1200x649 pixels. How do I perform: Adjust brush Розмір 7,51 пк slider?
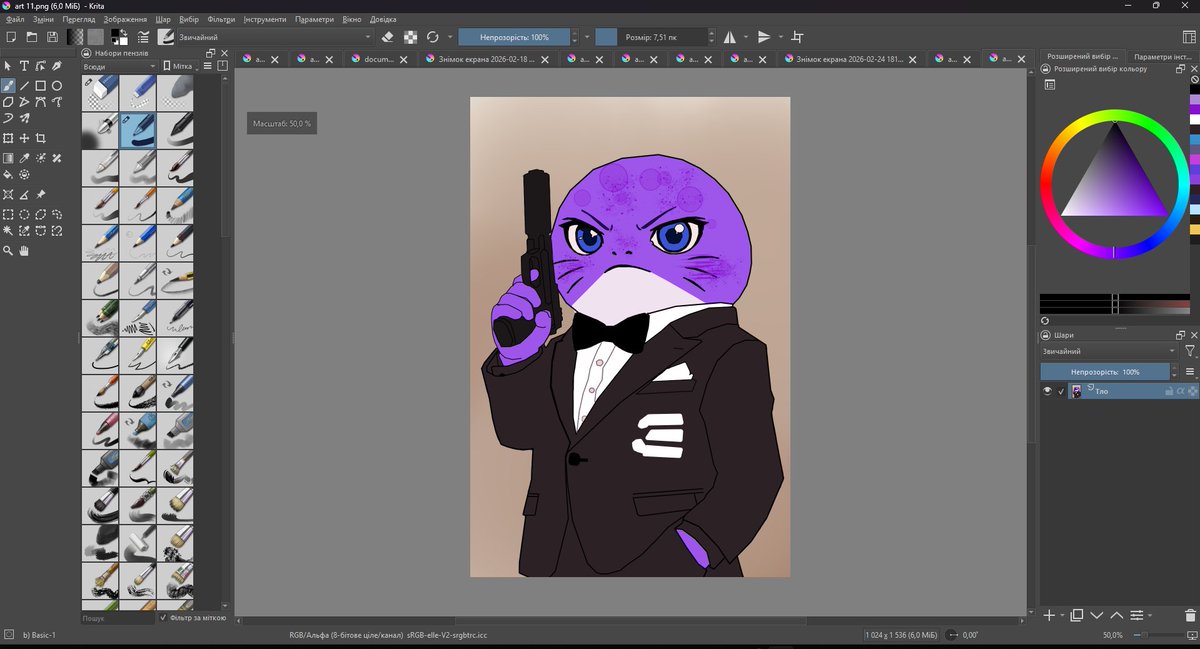651,37
